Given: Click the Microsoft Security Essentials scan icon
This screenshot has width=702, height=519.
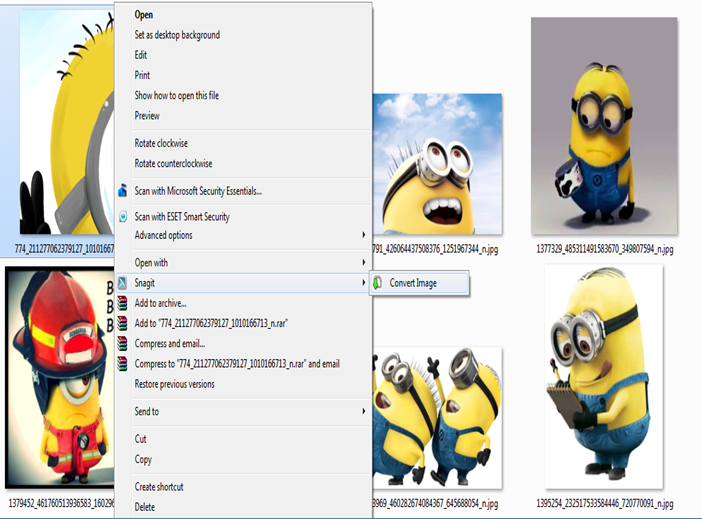Looking at the screenshot, I should (123, 190).
